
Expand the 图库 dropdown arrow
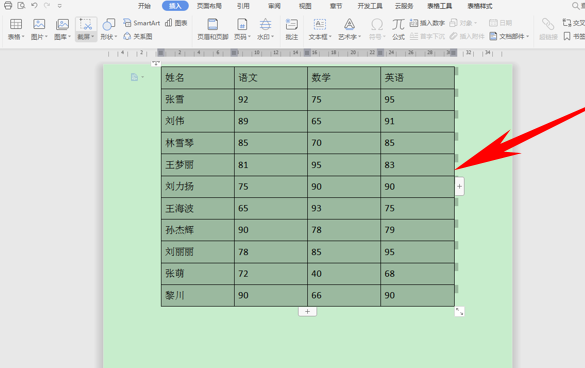(x=69, y=37)
